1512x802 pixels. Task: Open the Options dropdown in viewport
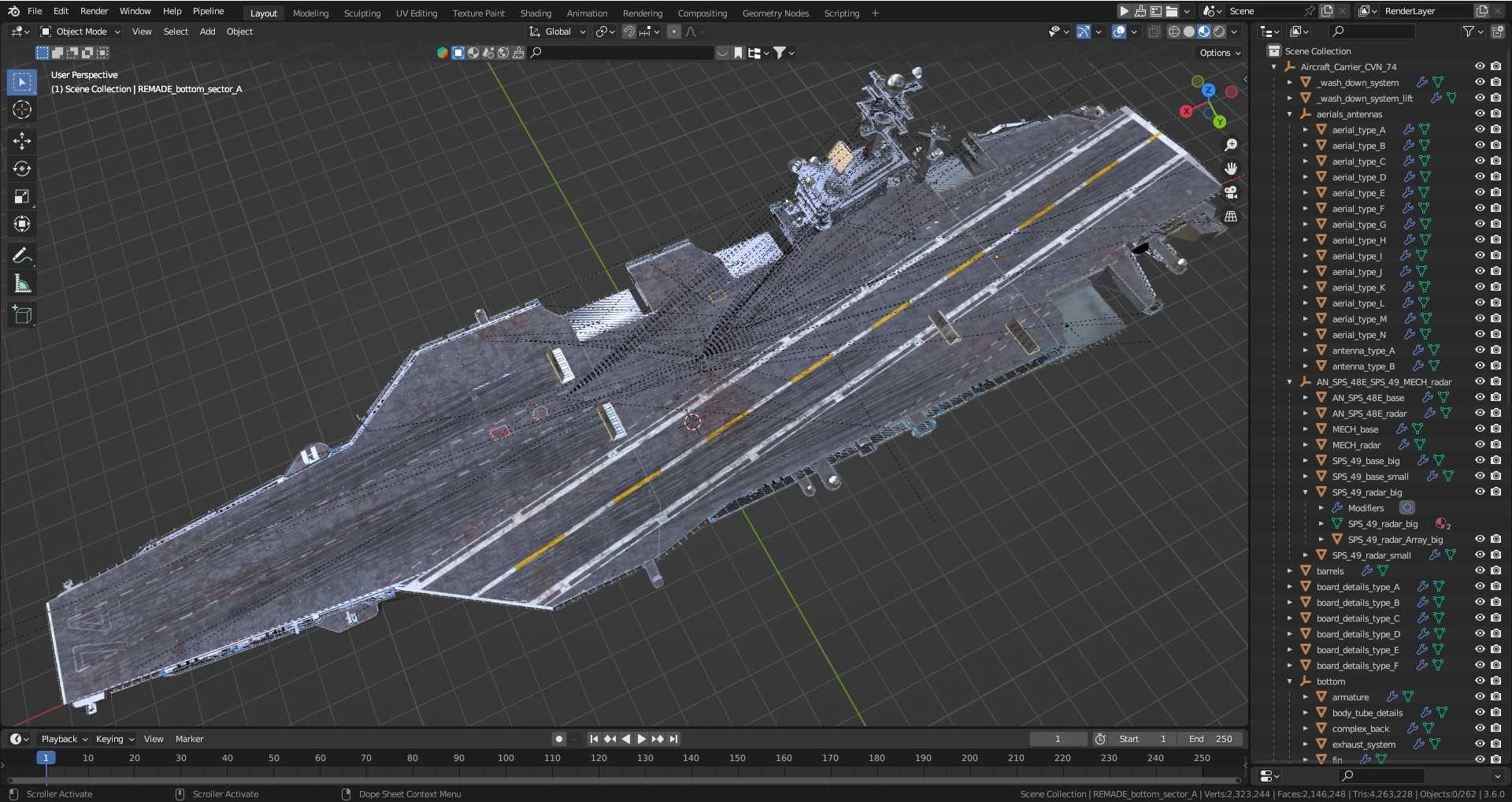1220,53
